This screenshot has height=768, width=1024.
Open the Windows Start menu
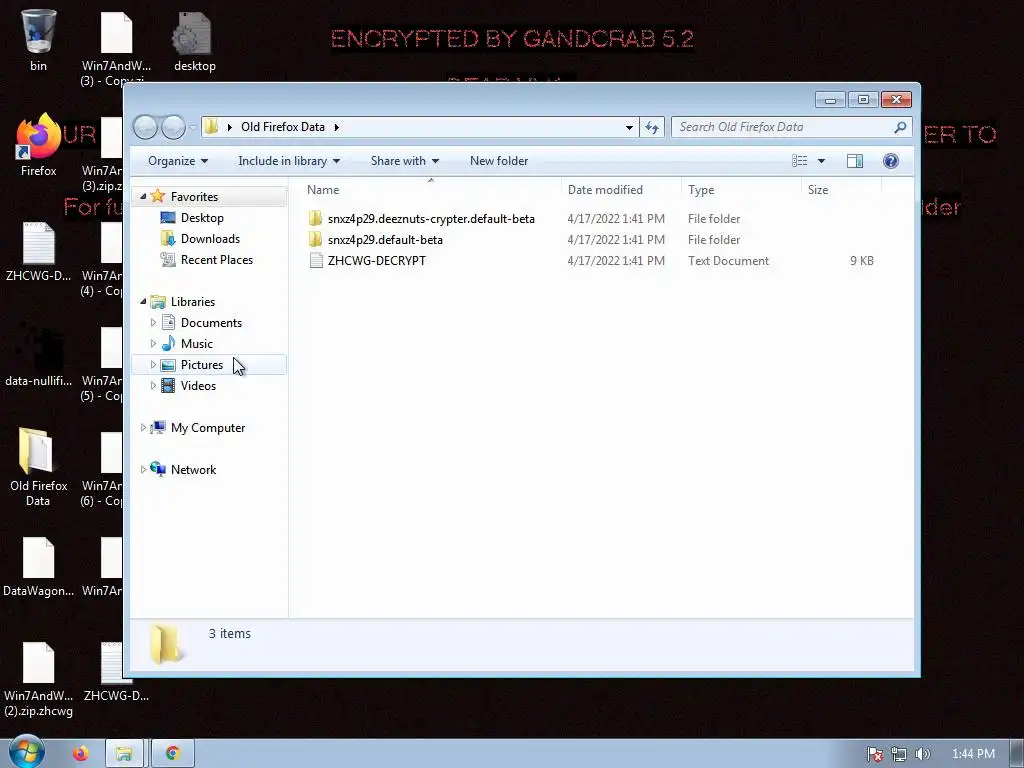[x=25, y=752]
